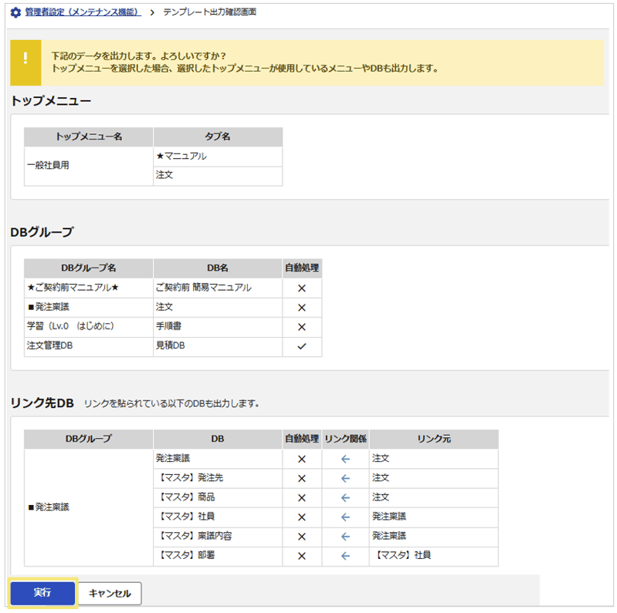Viewport: 617px width, 613px height.
Task: Click the link arrow icon for 【マスタ】発注先
Action: point(345,478)
